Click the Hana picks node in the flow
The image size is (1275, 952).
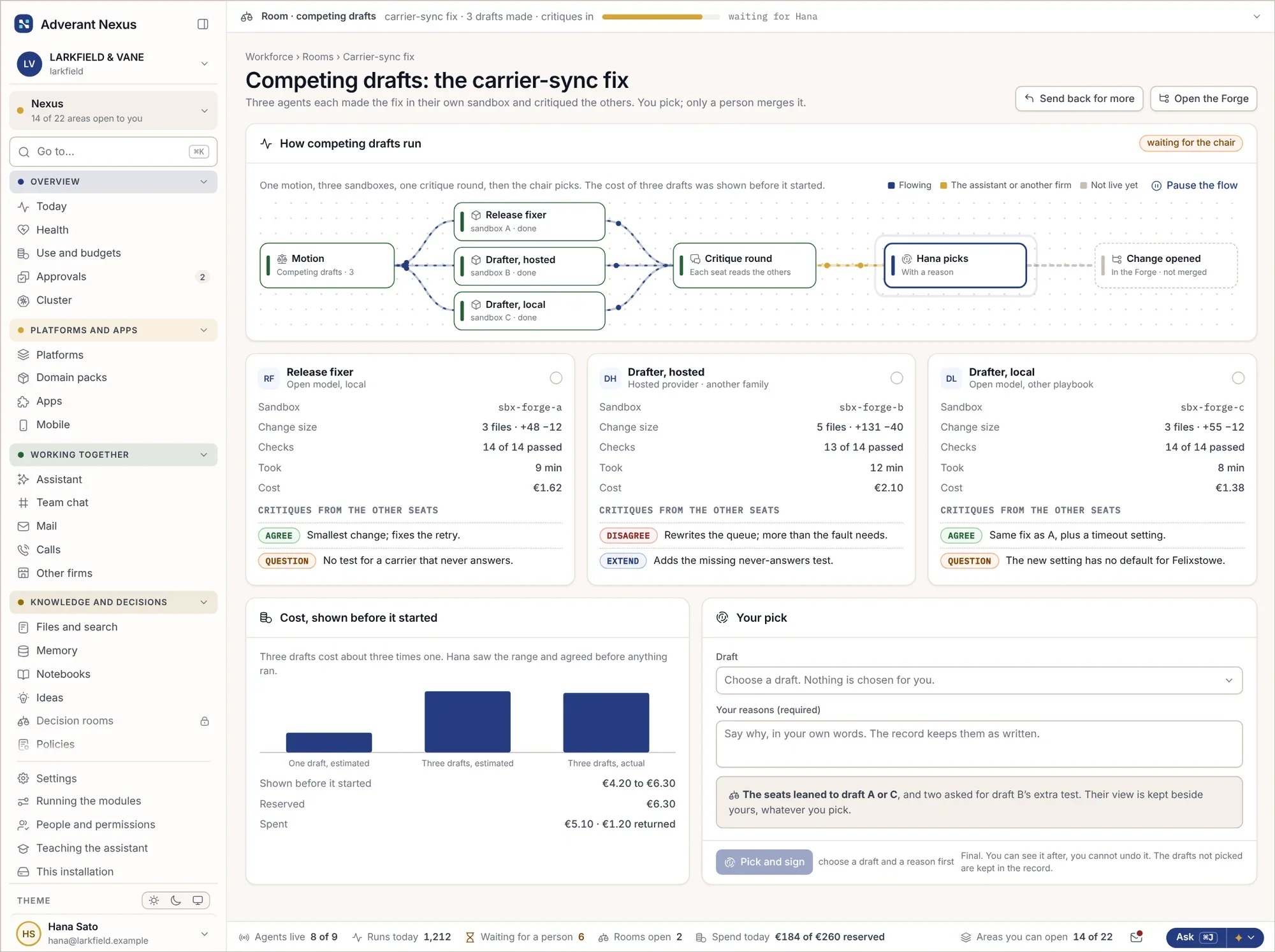(x=955, y=265)
